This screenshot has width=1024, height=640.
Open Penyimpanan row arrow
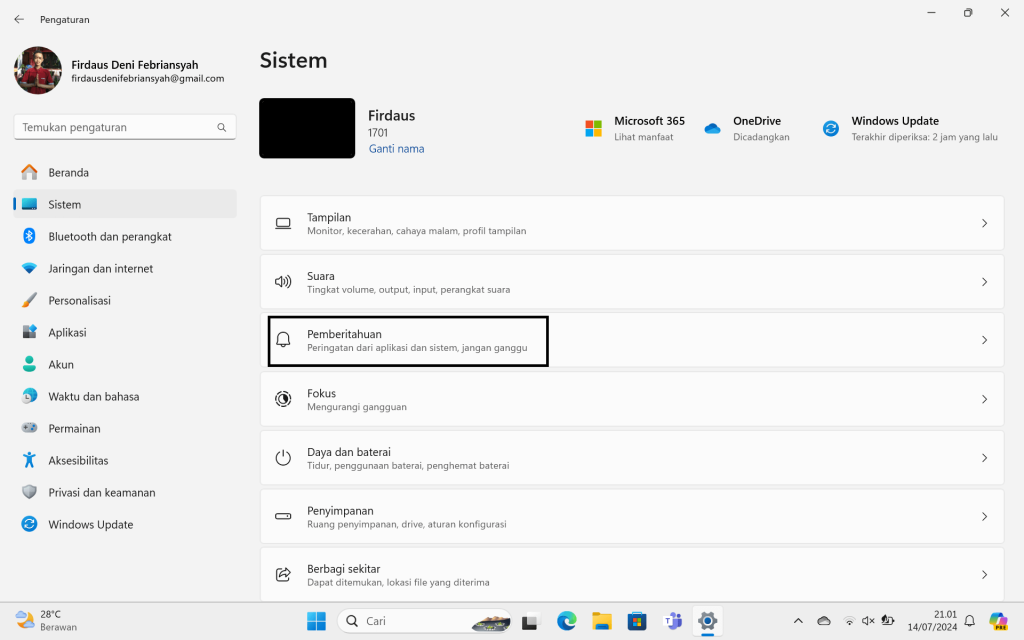point(984,516)
